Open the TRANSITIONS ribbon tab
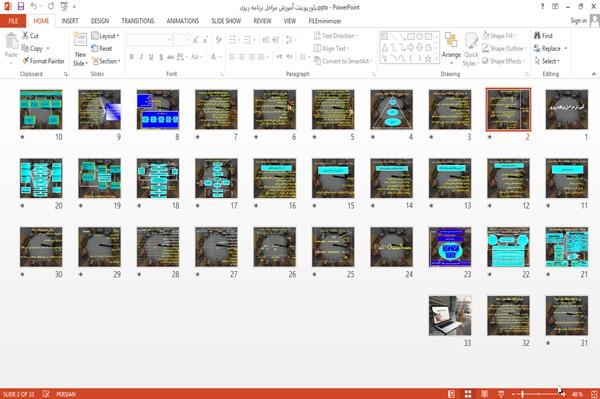The height and width of the screenshot is (399, 600). tap(138, 21)
